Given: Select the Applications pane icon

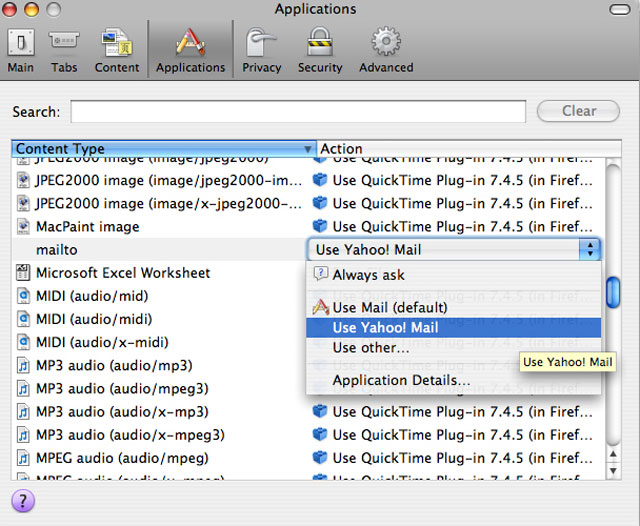Looking at the screenshot, I should pos(190,42).
